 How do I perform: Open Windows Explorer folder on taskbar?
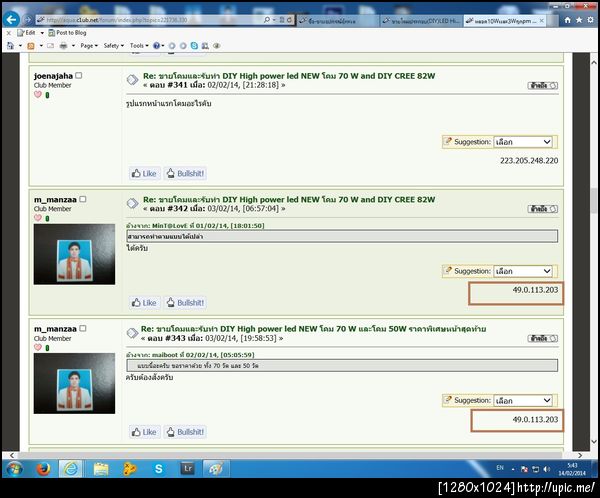pyautogui.click(x=101, y=469)
